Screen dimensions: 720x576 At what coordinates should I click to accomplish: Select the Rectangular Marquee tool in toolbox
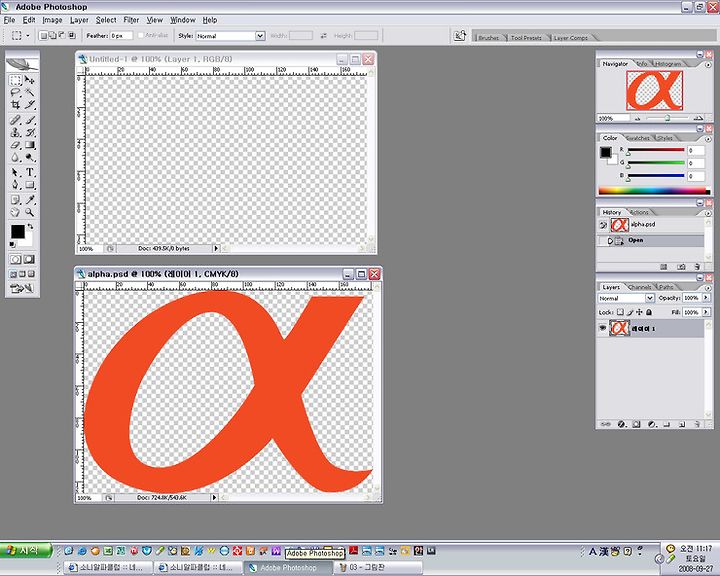tap(16, 80)
